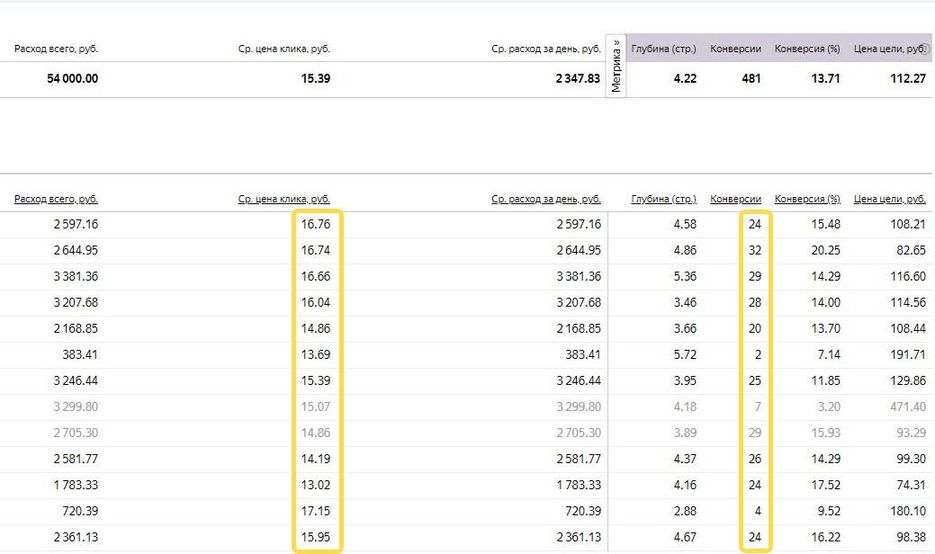The image size is (935, 554).
Task: Sort the table by Конверсия (%) header link
Action: [807, 199]
